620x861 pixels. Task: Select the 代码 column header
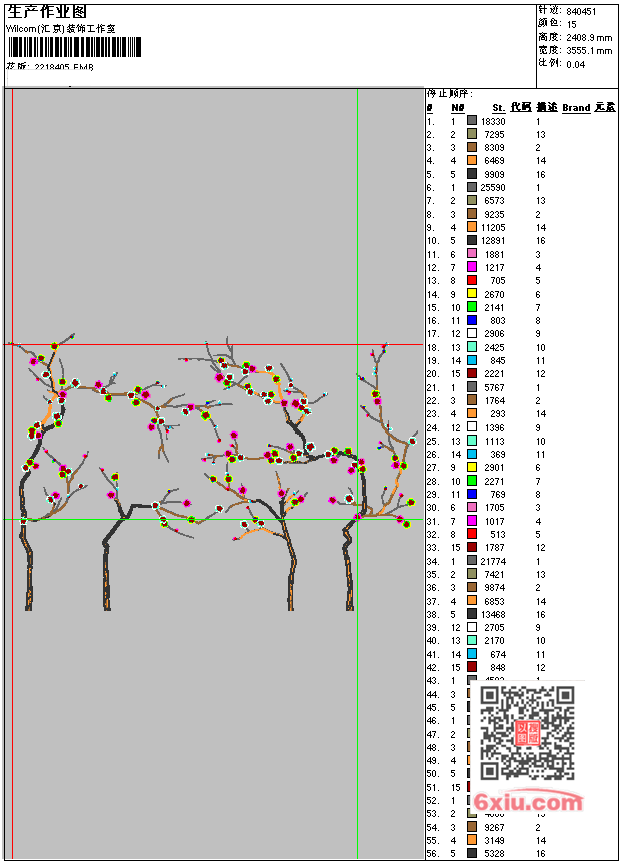click(x=521, y=107)
